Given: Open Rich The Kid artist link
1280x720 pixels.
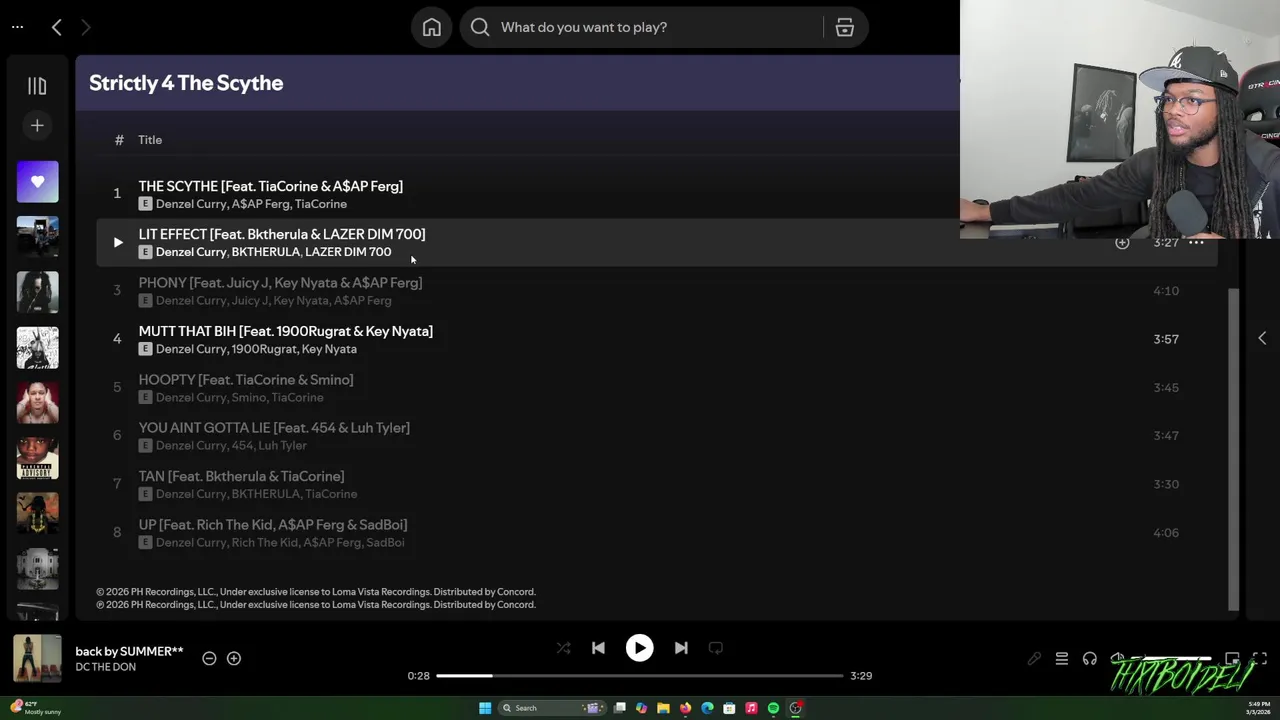Looking at the screenshot, I should pyautogui.click(x=265, y=542).
